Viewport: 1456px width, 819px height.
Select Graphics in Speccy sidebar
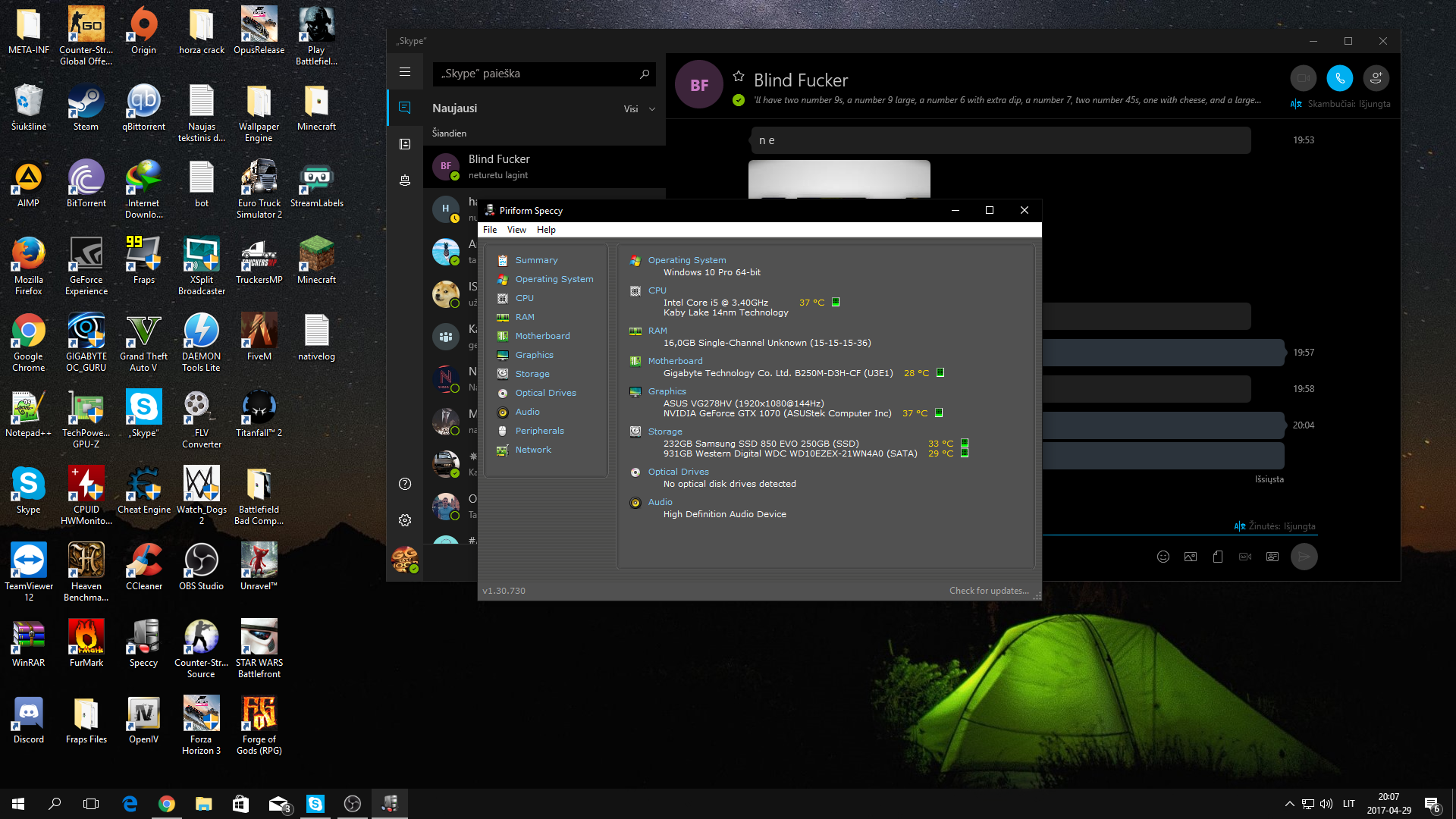click(535, 355)
